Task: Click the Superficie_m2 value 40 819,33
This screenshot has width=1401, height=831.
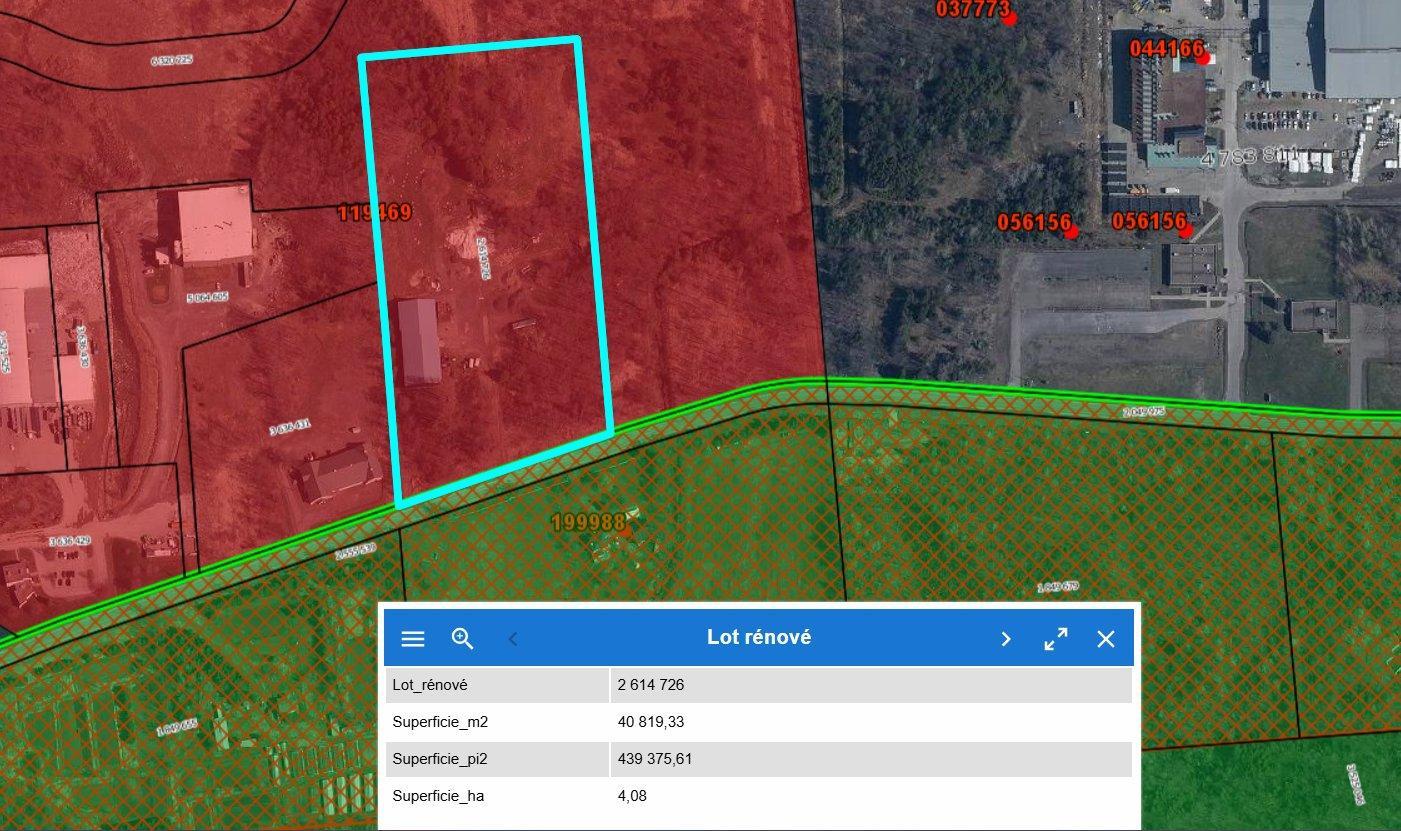Action: 651,722
